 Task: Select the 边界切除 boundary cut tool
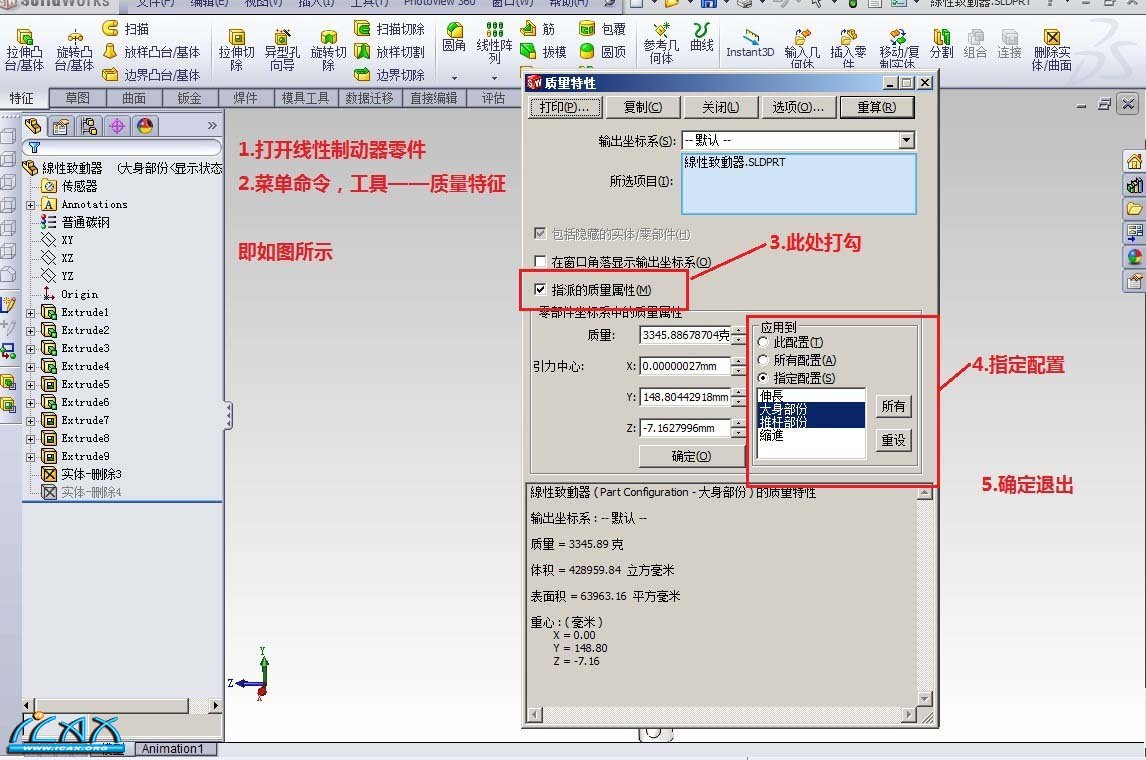[390, 75]
